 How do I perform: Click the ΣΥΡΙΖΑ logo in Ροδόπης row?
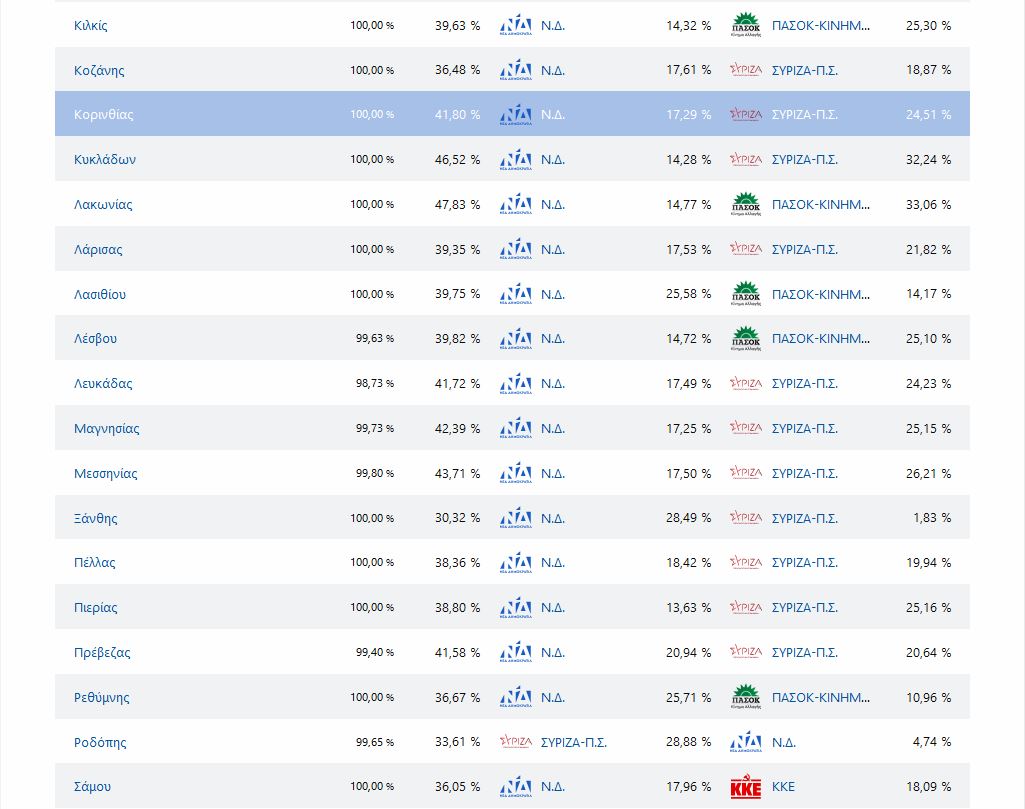515,742
